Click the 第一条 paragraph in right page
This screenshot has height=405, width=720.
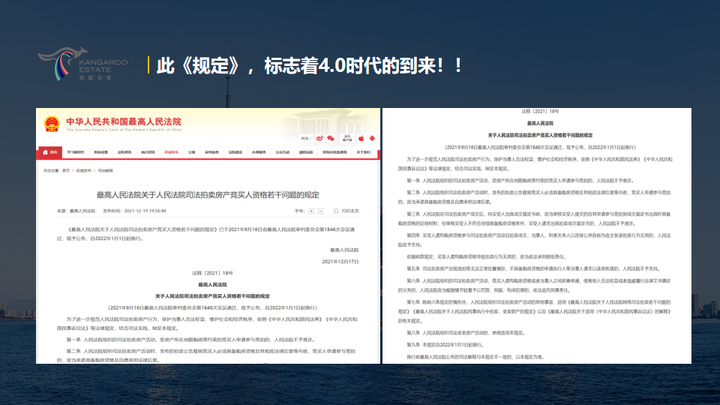pyautogui.click(x=520, y=181)
